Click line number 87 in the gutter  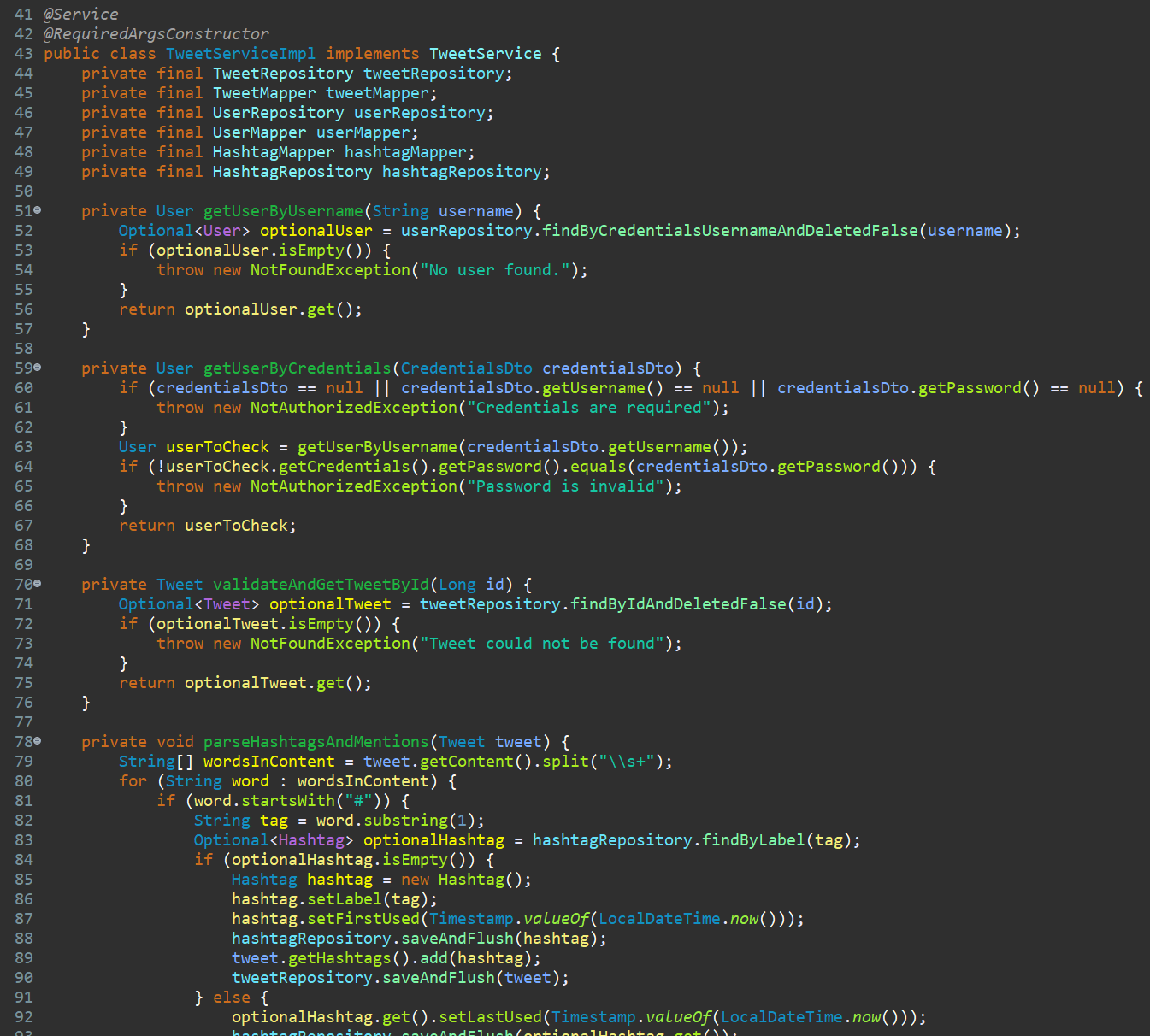click(24, 918)
